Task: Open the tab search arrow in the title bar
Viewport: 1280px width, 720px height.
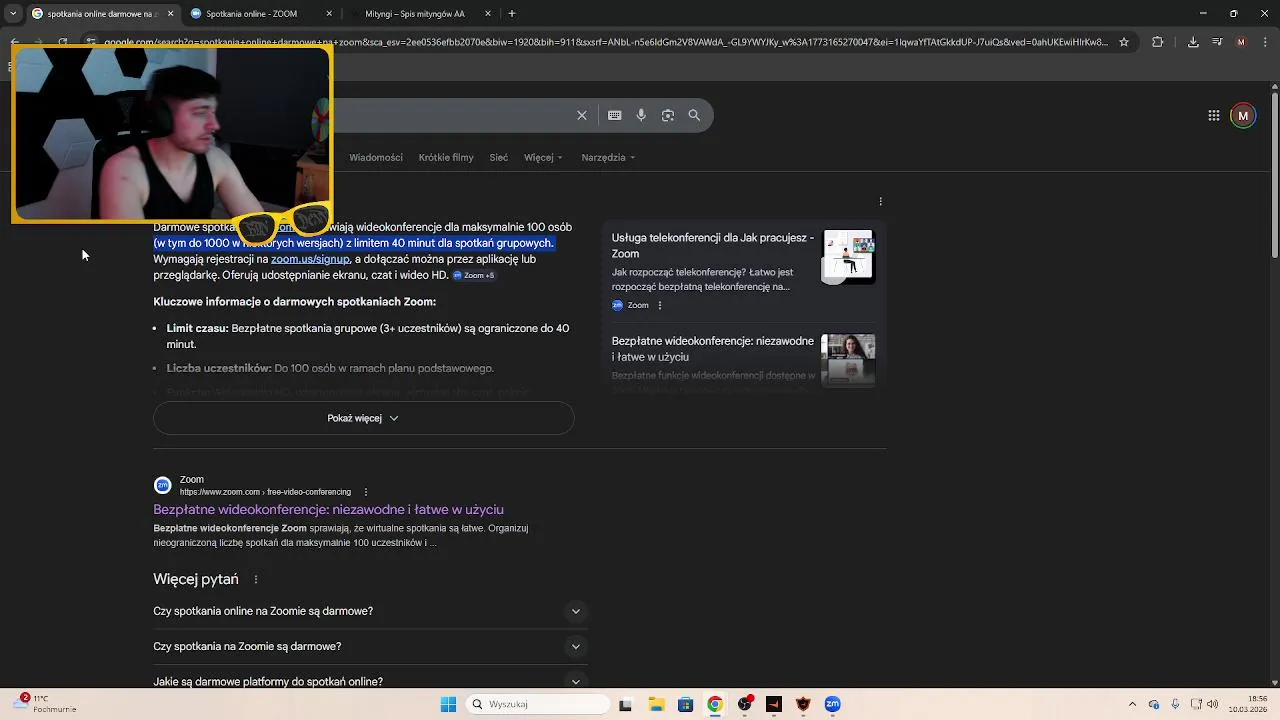Action: [13, 14]
